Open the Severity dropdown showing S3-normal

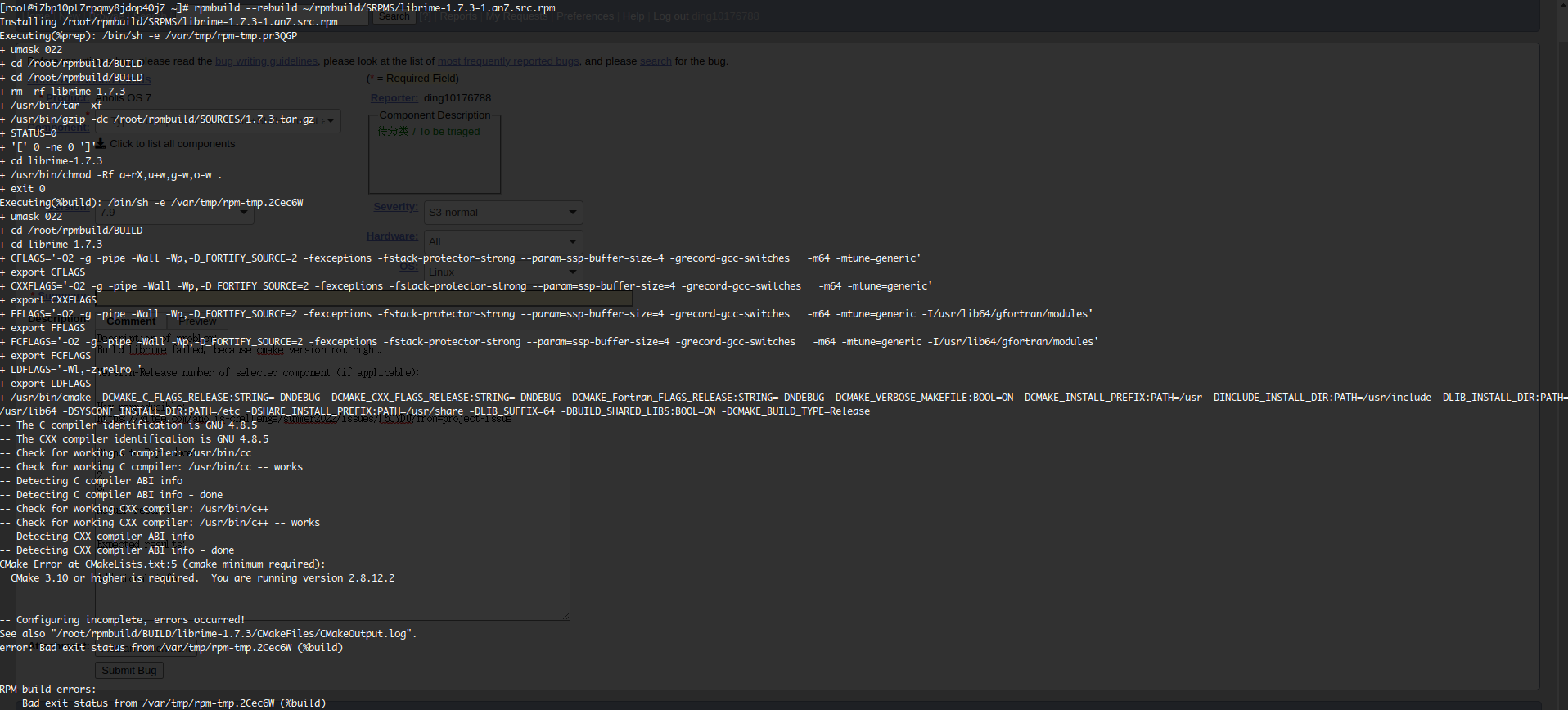(x=502, y=213)
